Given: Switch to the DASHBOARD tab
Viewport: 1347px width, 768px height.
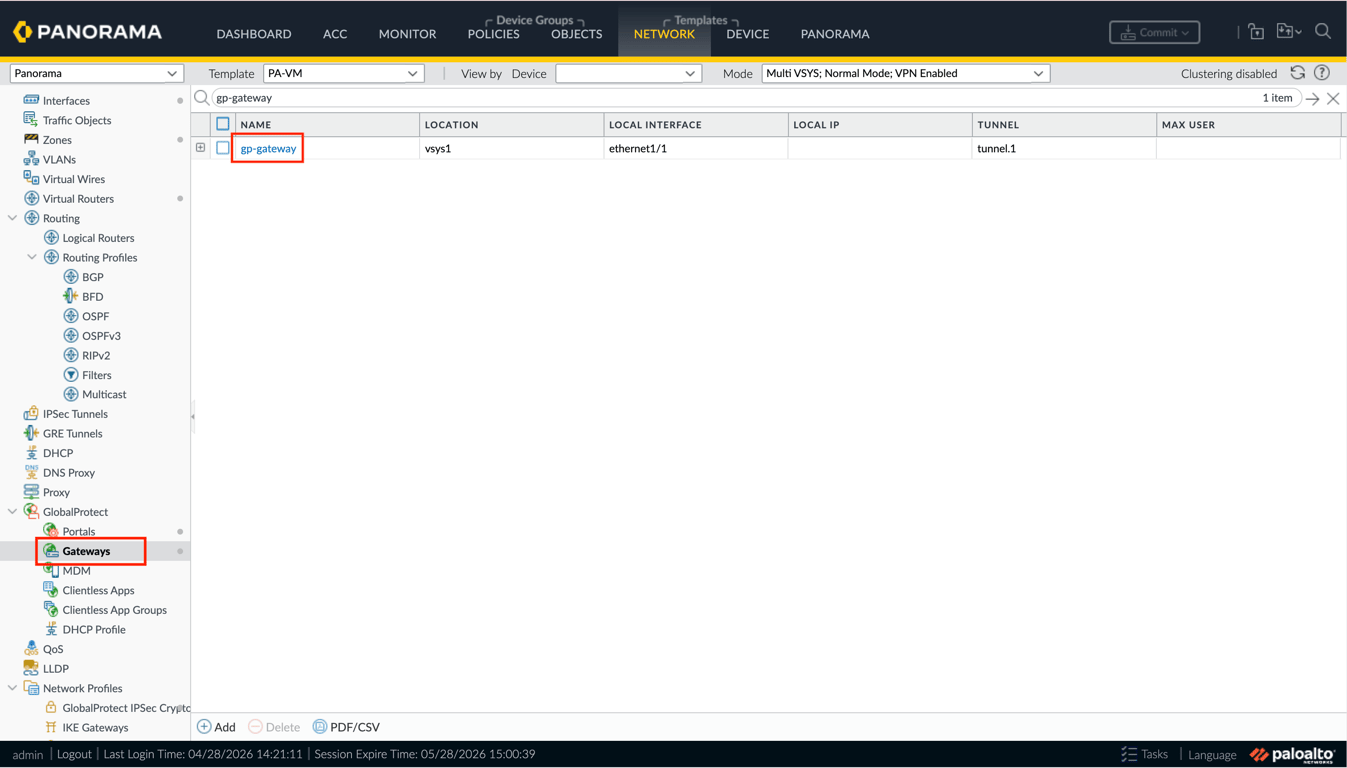Looking at the screenshot, I should coord(254,34).
